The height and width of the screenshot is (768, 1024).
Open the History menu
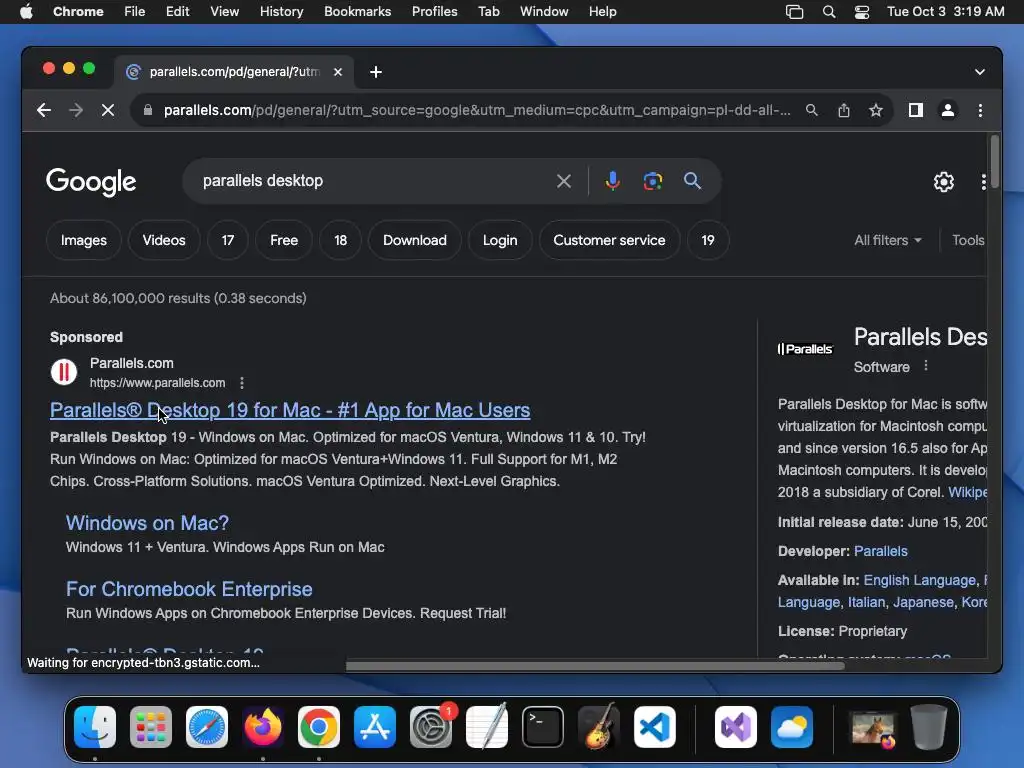(x=281, y=12)
